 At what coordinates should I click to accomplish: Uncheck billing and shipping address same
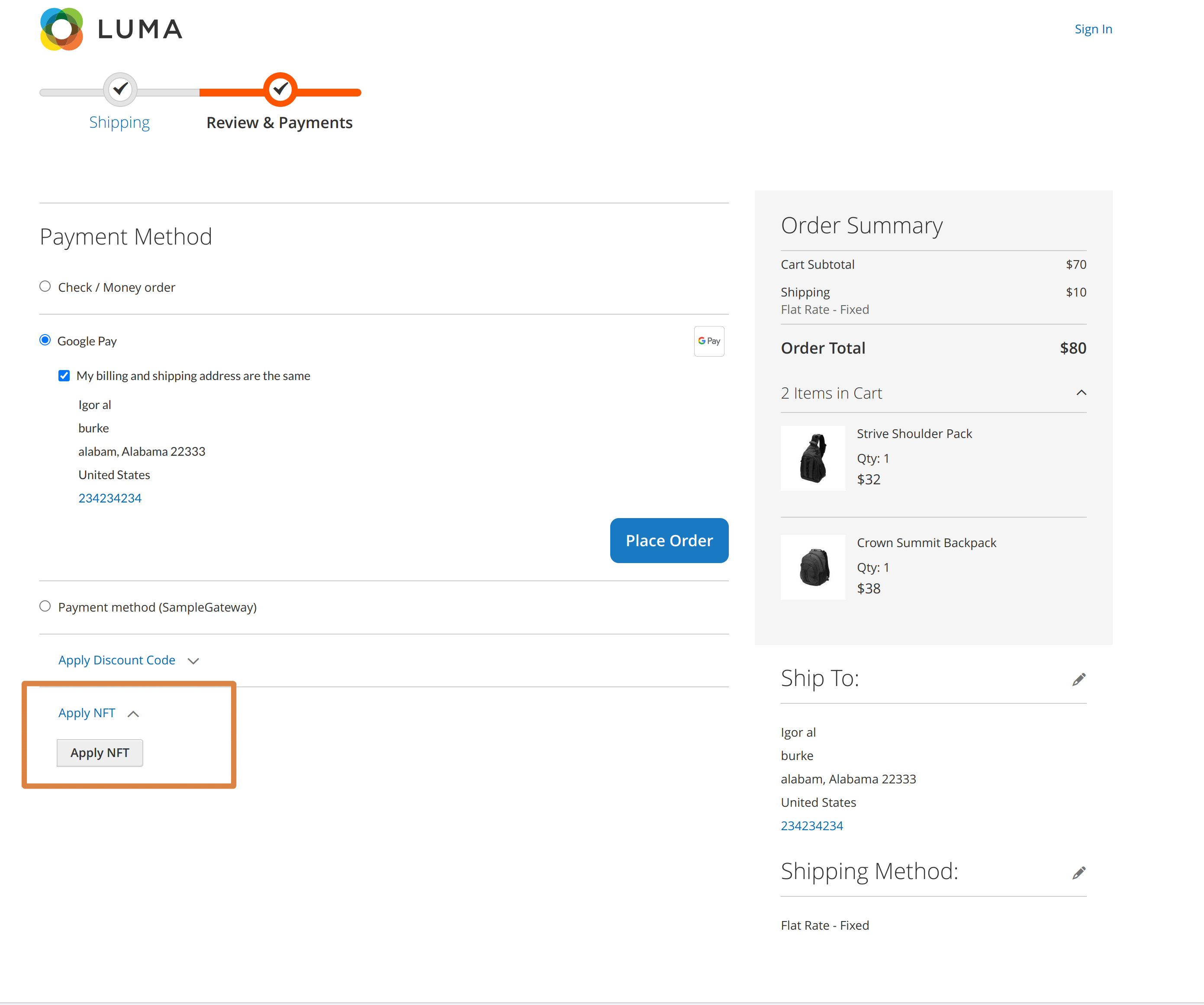pos(64,376)
